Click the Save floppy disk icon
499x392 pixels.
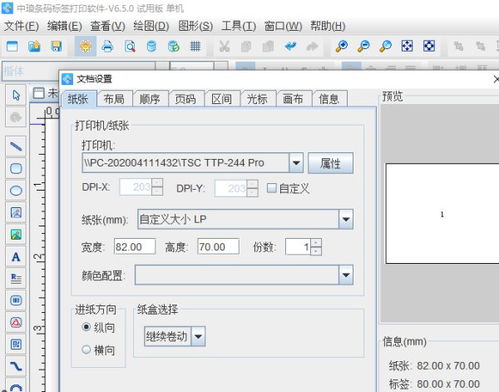[56, 46]
